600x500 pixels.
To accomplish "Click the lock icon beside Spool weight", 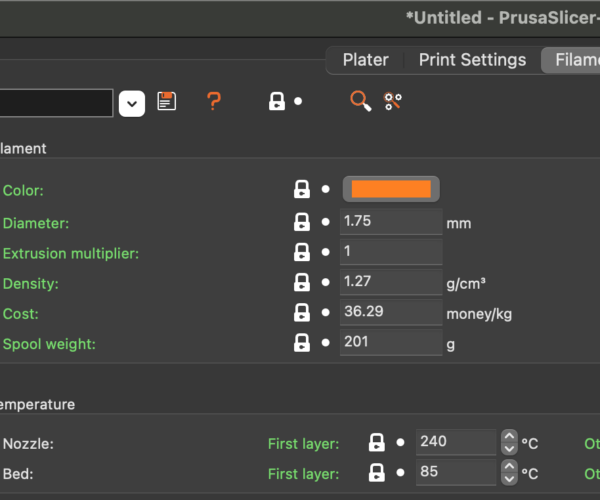I will (301, 343).
